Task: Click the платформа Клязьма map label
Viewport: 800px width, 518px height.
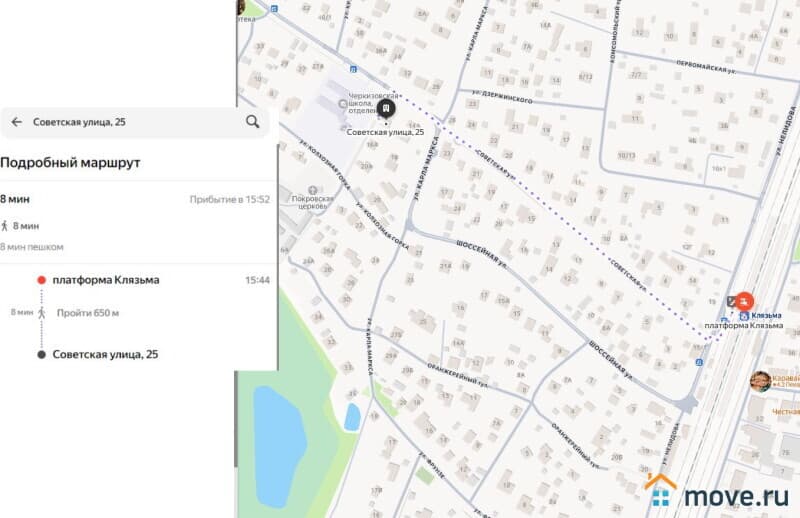Action: tap(743, 326)
